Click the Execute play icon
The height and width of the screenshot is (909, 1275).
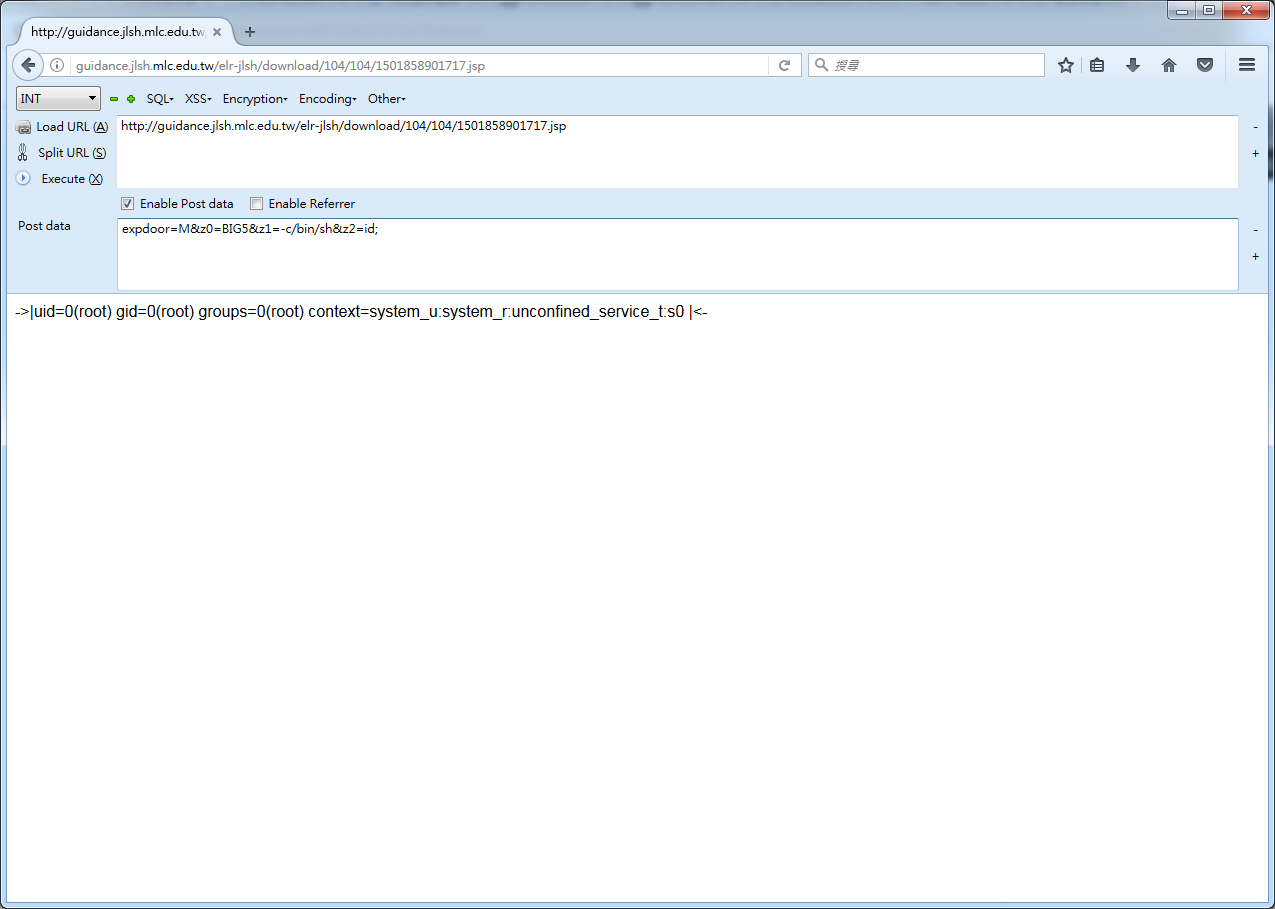[23, 178]
